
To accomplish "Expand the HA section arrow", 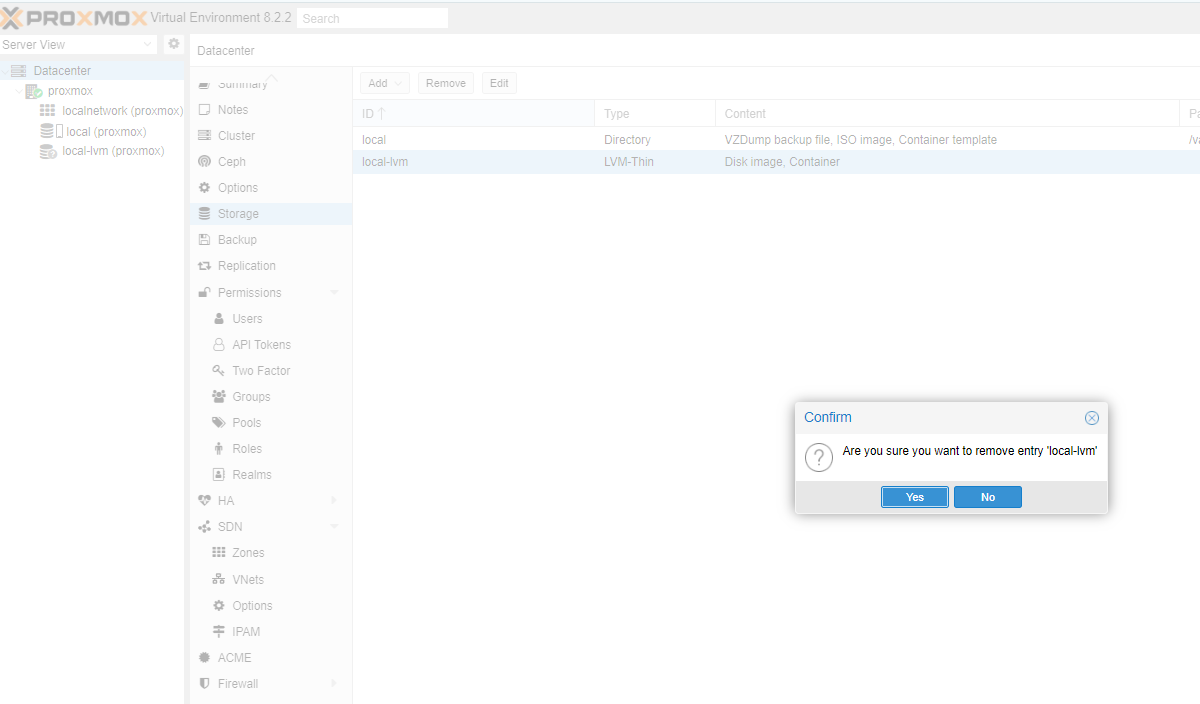I will pyautogui.click(x=334, y=501).
